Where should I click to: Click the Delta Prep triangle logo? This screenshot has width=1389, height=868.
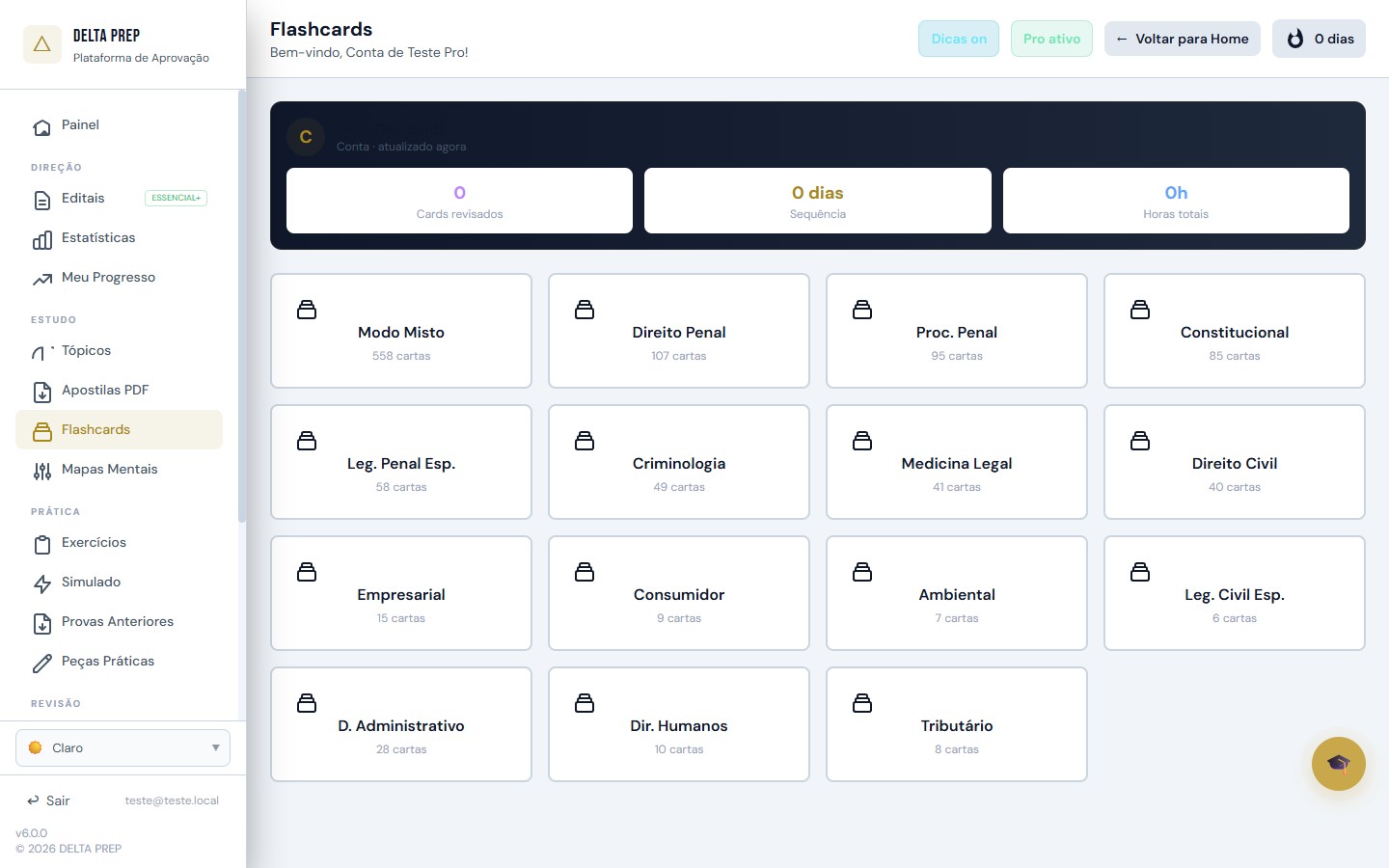tap(41, 44)
